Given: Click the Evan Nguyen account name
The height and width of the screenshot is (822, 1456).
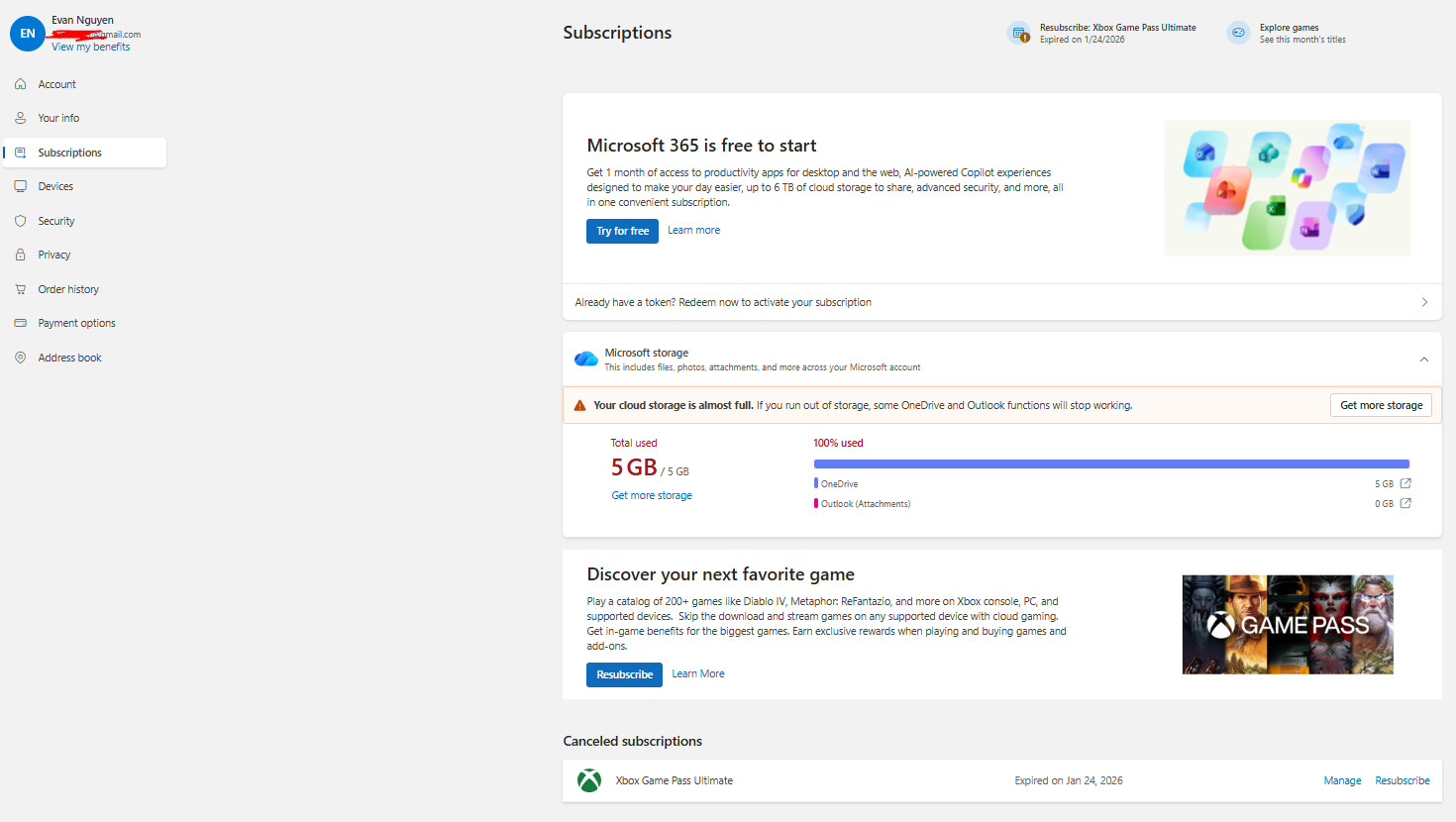Looking at the screenshot, I should pyautogui.click(x=82, y=20).
